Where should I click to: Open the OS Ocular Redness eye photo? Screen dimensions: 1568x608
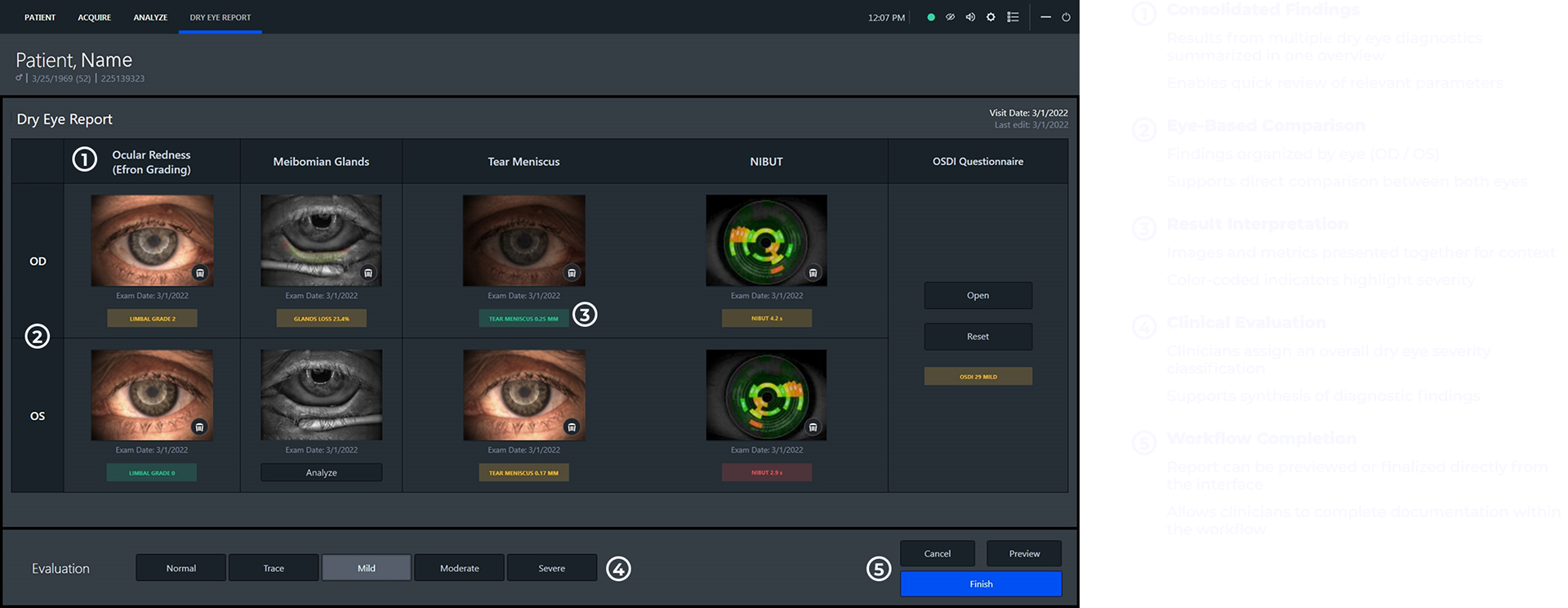coord(152,395)
